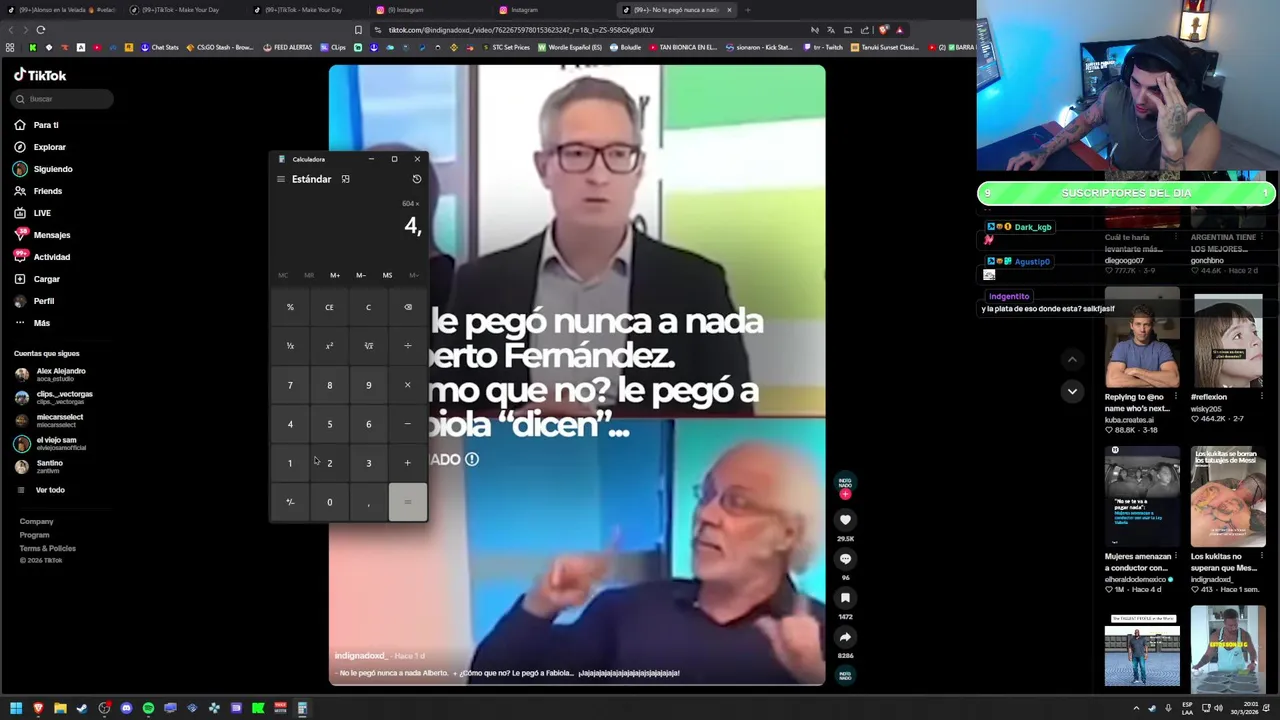
Task: Open Terms & Policies footer link
Action: 47,548
